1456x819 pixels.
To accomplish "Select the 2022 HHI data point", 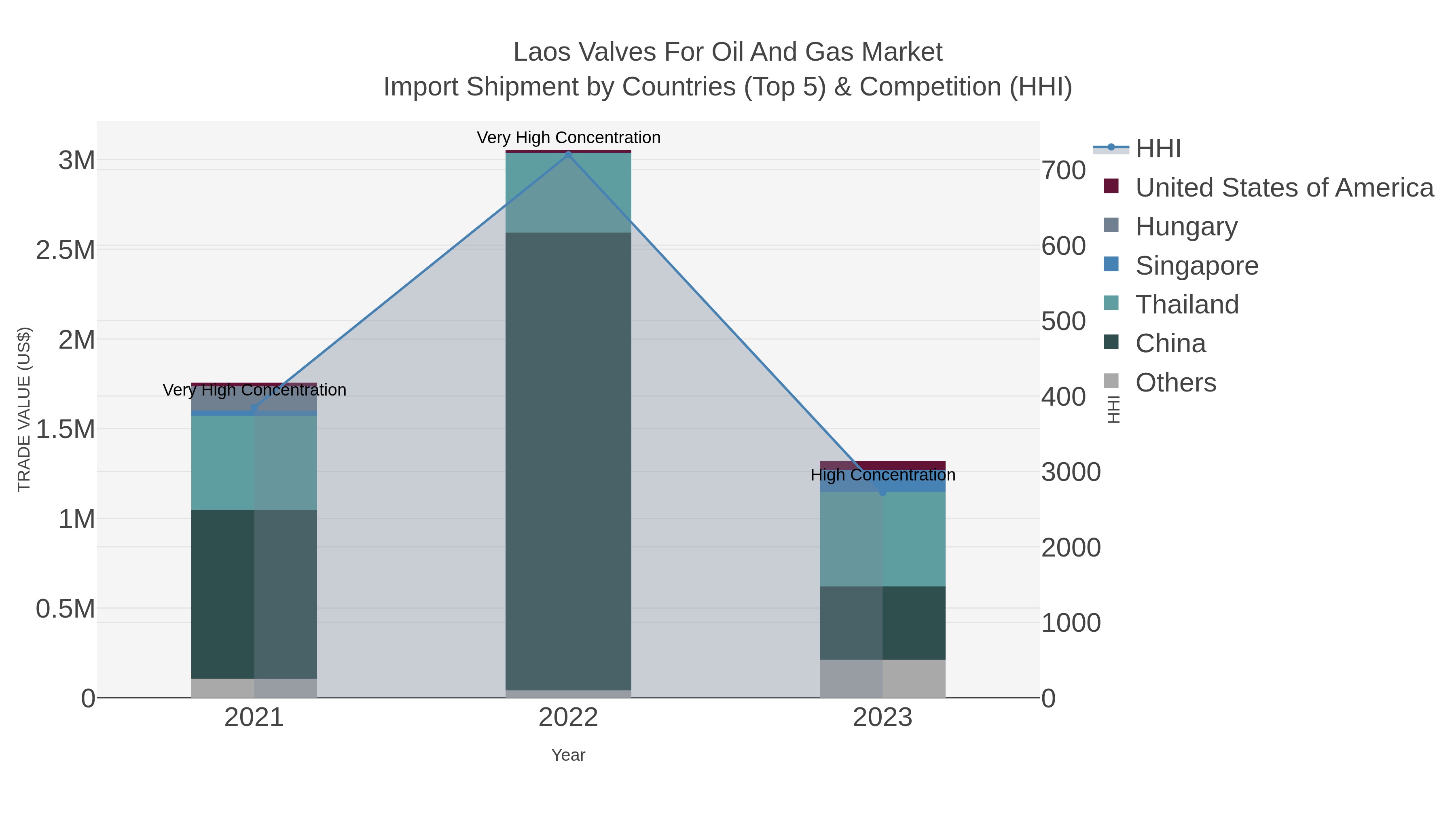I will pos(569,155).
